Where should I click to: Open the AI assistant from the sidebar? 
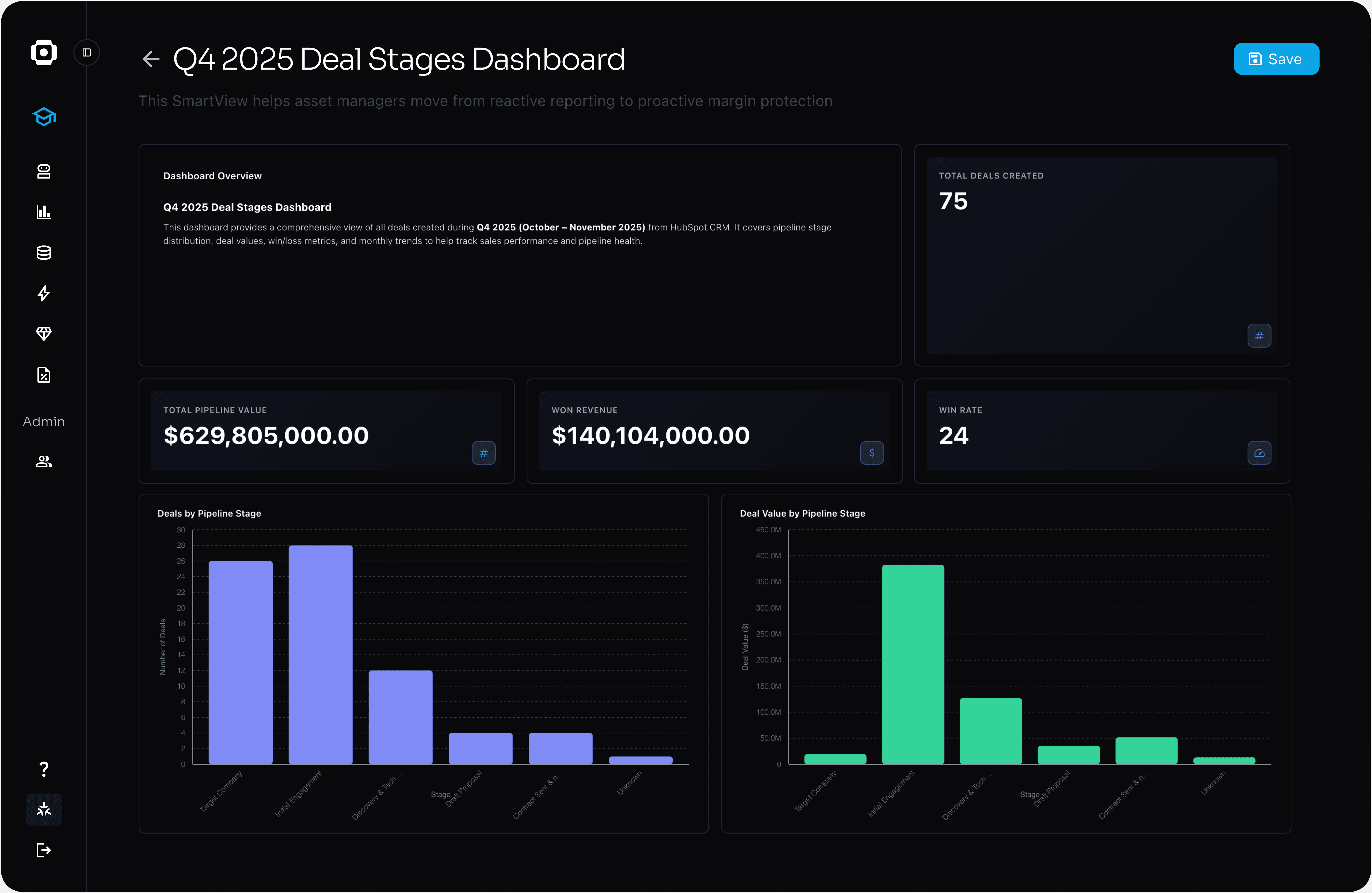[x=43, y=171]
